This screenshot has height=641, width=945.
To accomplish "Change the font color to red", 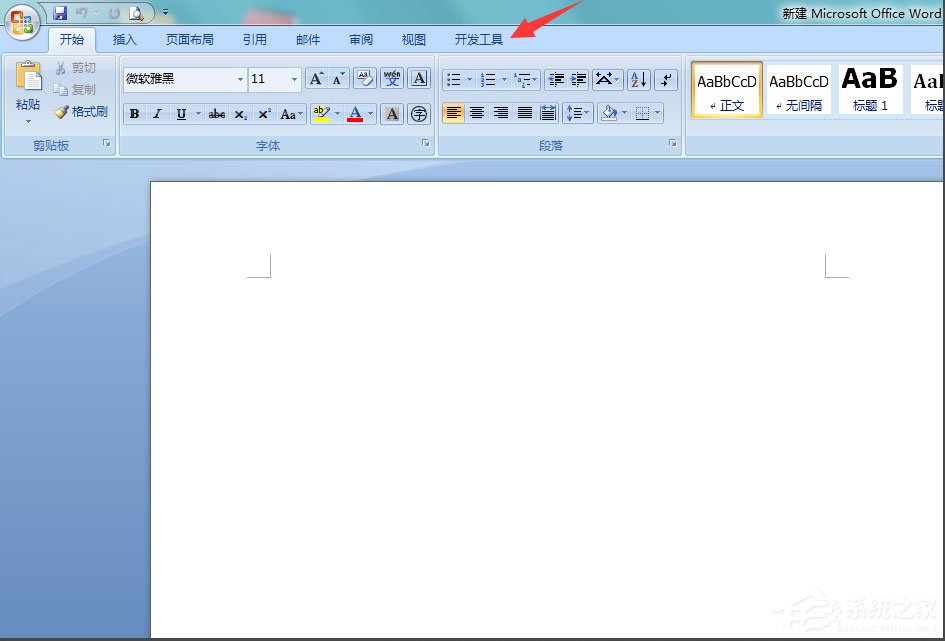I will pyautogui.click(x=356, y=113).
